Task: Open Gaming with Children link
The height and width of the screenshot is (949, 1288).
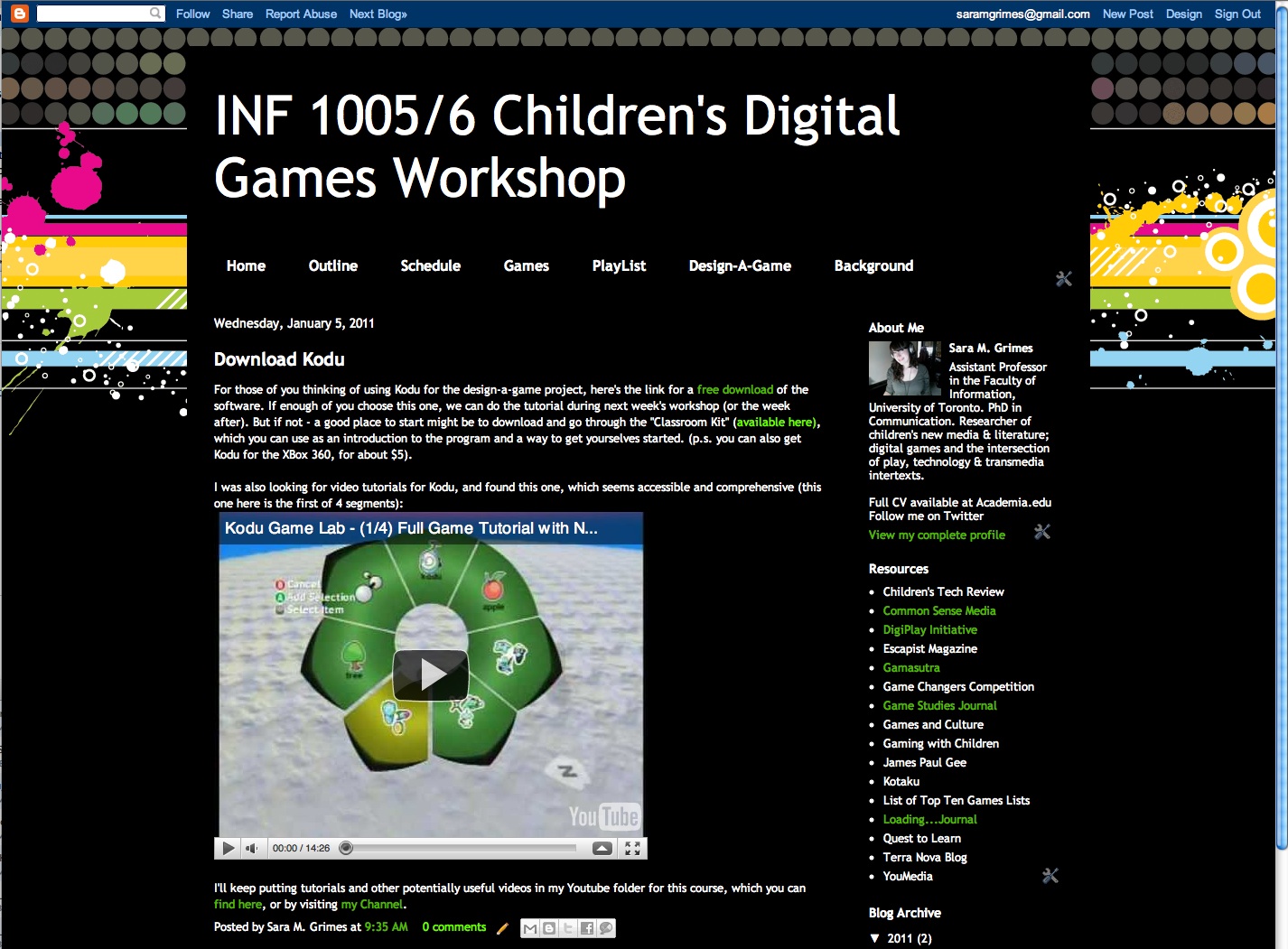Action: (x=940, y=743)
